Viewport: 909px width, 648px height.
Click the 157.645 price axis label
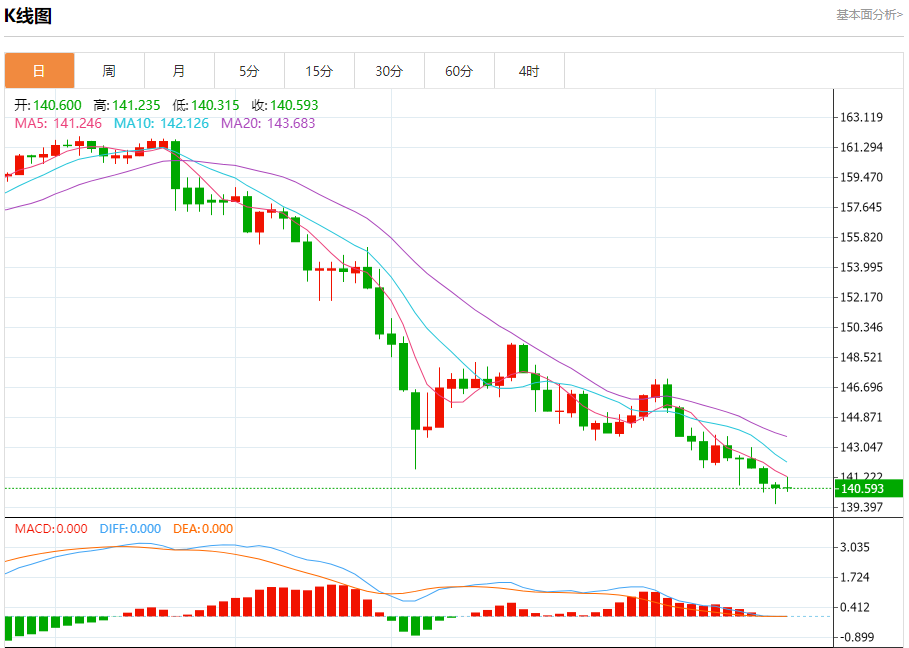[x=861, y=207]
